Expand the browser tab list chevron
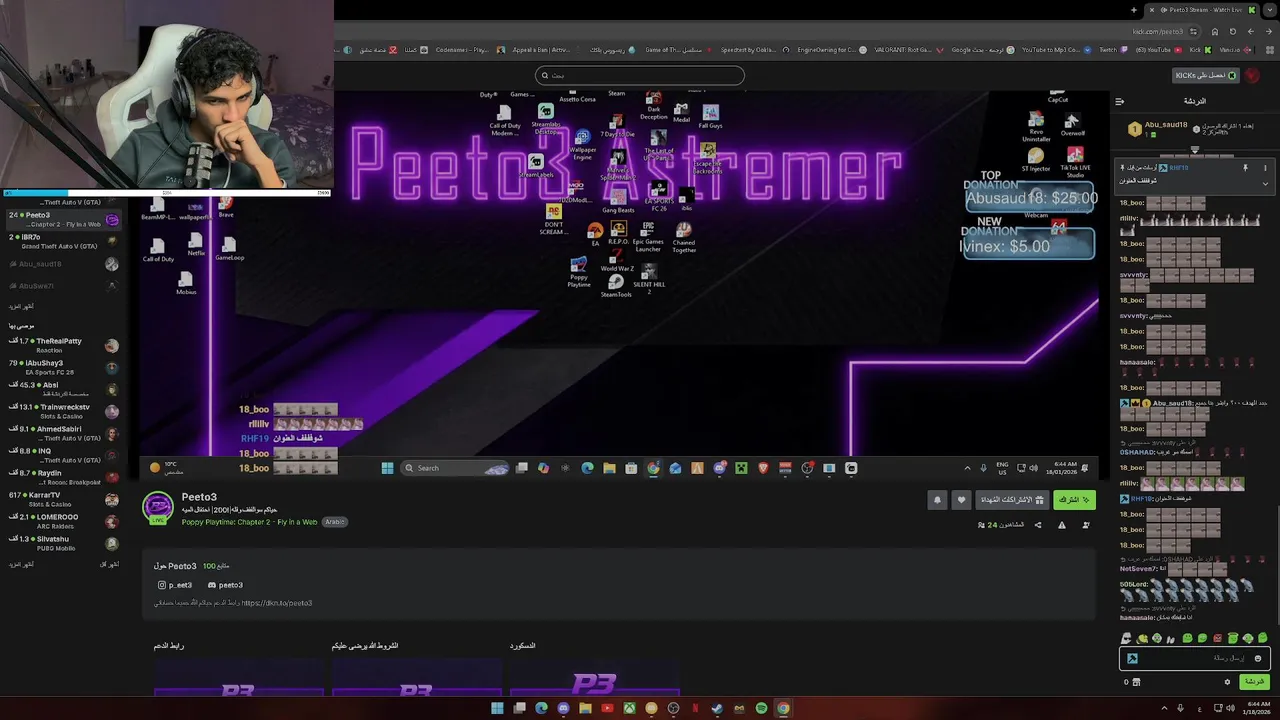Screen dimensions: 1280x720 (x=1270, y=10)
